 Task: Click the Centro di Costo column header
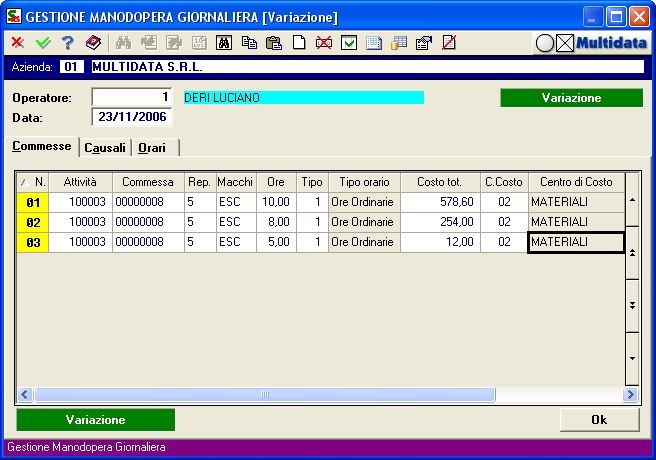click(x=577, y=182)
